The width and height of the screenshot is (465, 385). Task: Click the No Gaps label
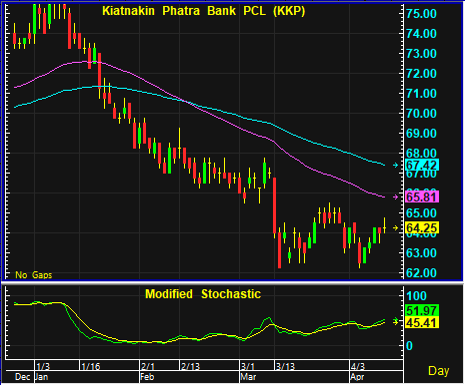34,275
